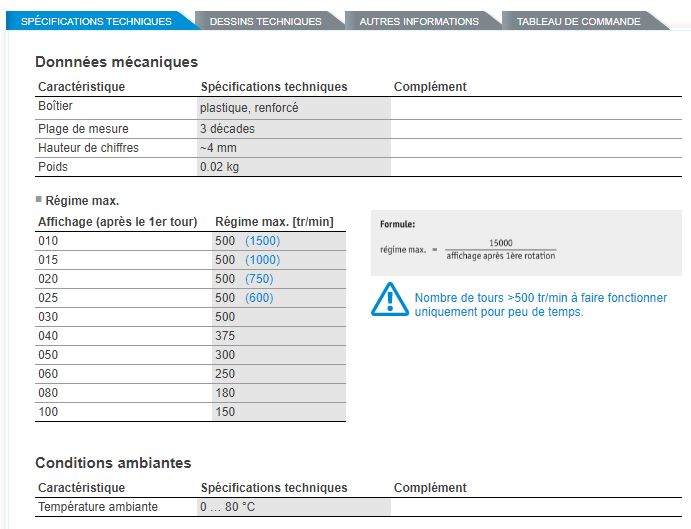This screenshot has height=529, width=691.
Task: Click the gray square bullet beside Régime max.
Action: [x=39, y=199]
